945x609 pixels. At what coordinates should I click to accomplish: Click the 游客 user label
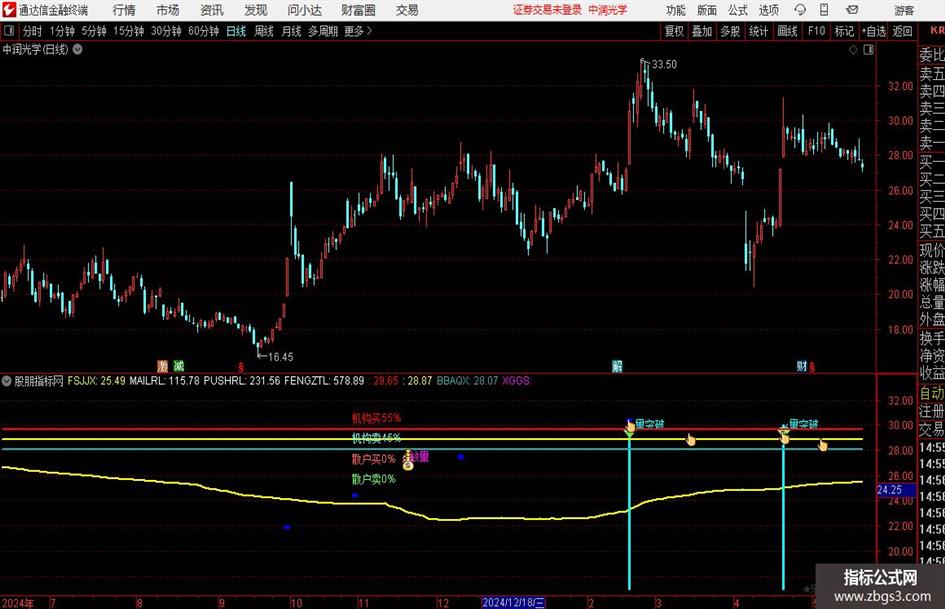click(x=904, y=10)
